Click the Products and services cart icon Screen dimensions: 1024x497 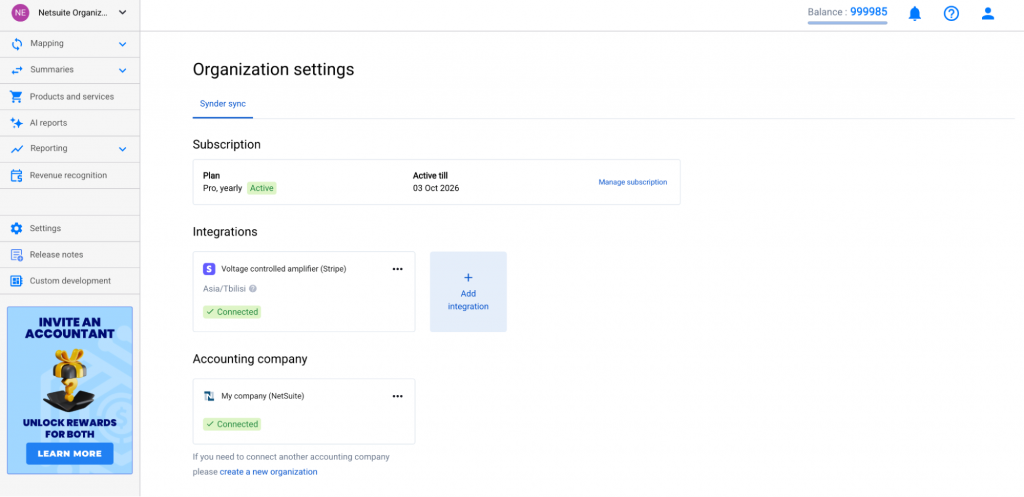[x=16, y=97]
